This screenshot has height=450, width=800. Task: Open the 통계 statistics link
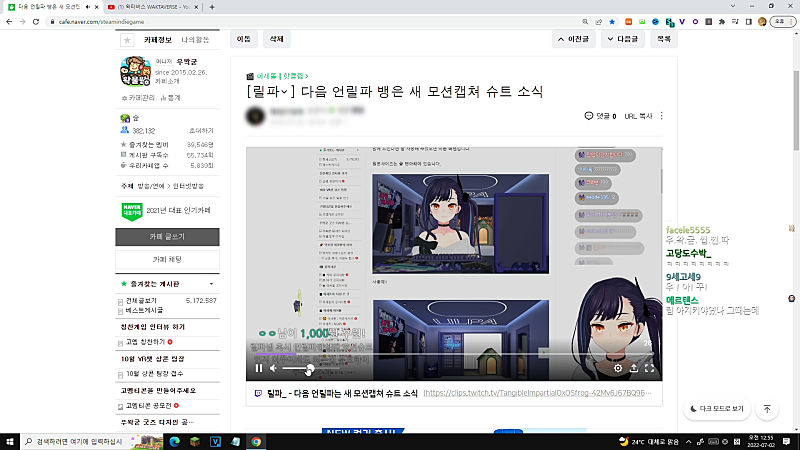(x=170, y=97)
